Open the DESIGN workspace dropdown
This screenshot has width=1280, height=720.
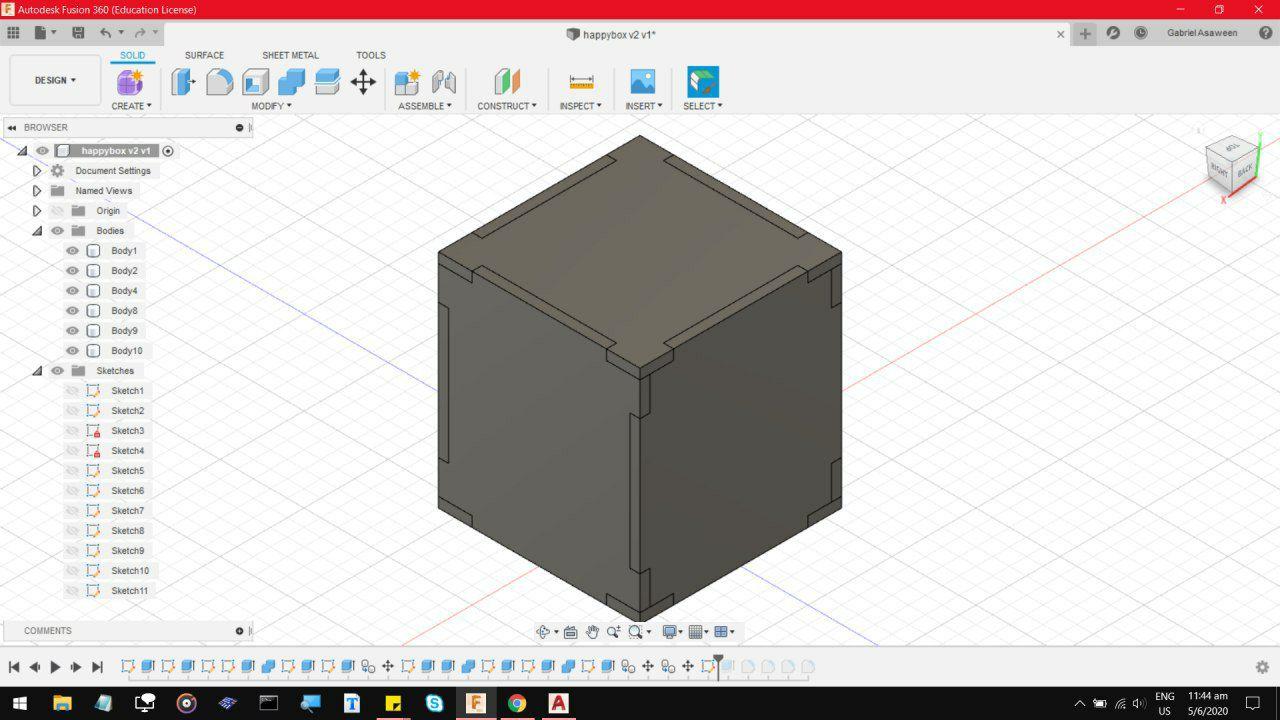click(55, 80)
